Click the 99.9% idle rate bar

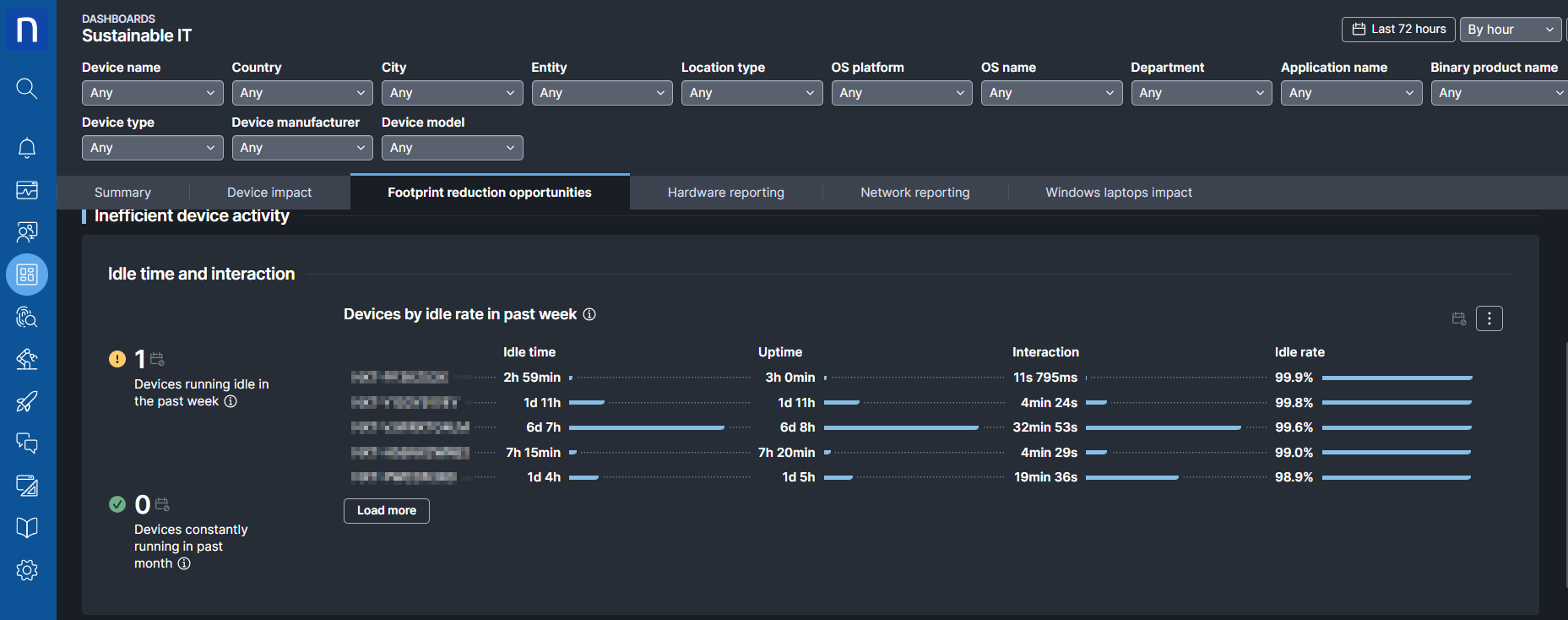click(x=1397, y=378)
